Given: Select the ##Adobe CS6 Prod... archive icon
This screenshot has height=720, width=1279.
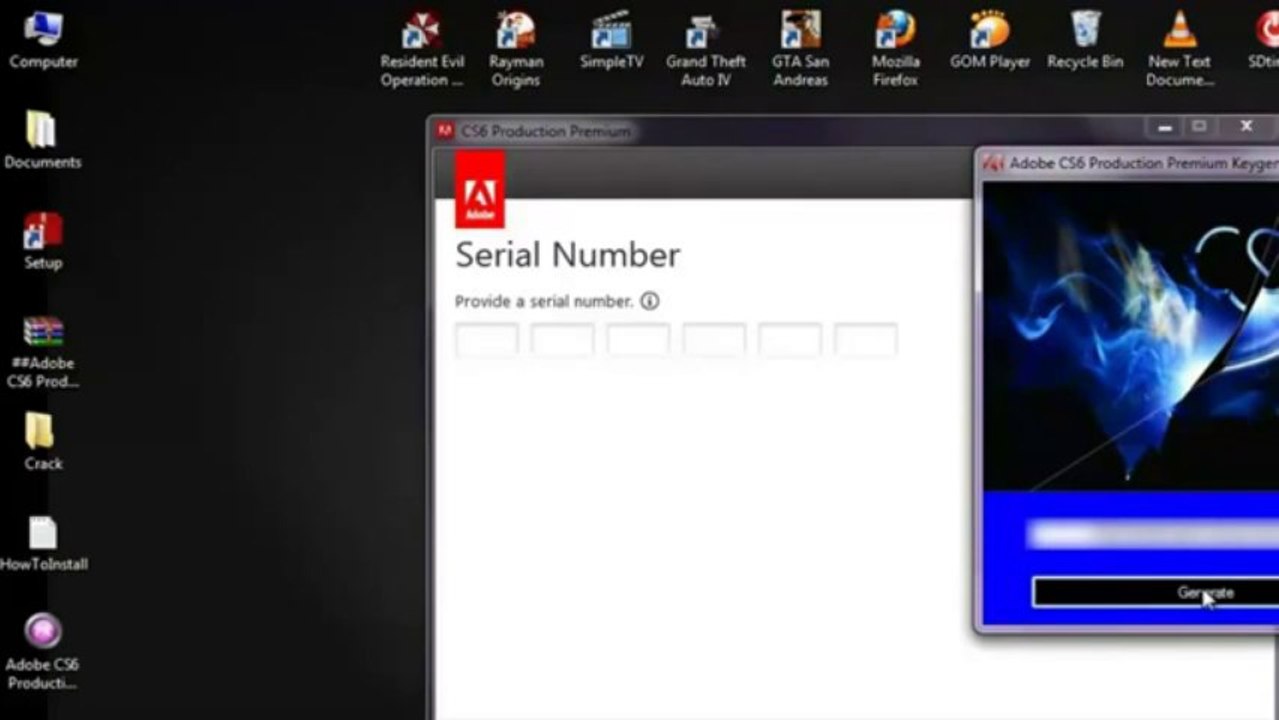Looking at the screenshot, I should [x=43, y=351].
